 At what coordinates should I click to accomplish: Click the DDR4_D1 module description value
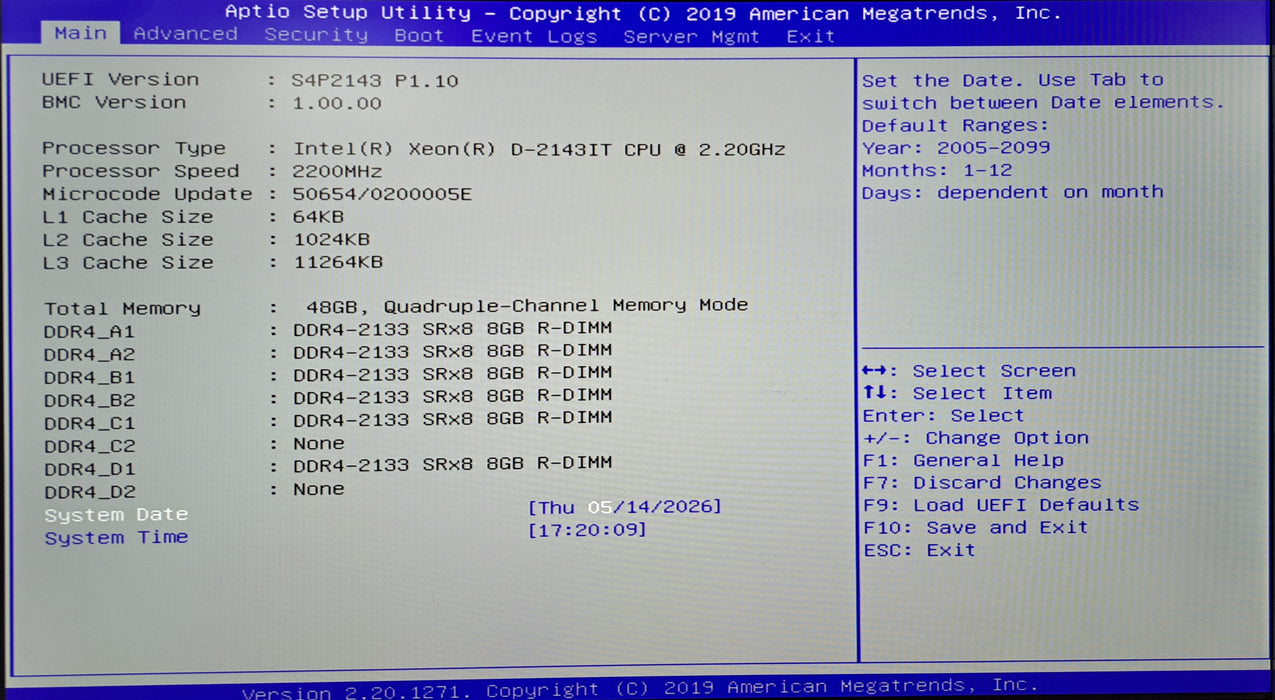click(452, 463)
